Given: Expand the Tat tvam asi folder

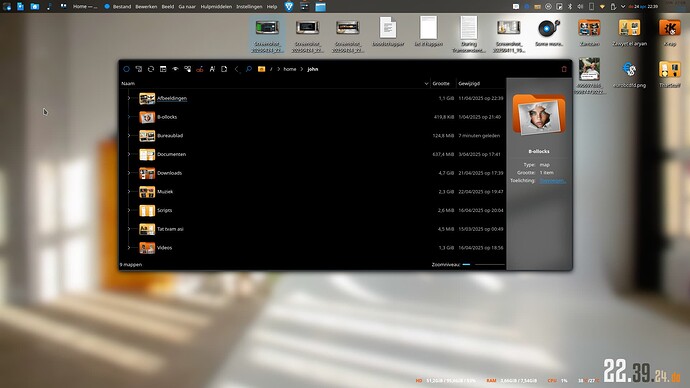Looking at the screenshot, I should [128, 229].
